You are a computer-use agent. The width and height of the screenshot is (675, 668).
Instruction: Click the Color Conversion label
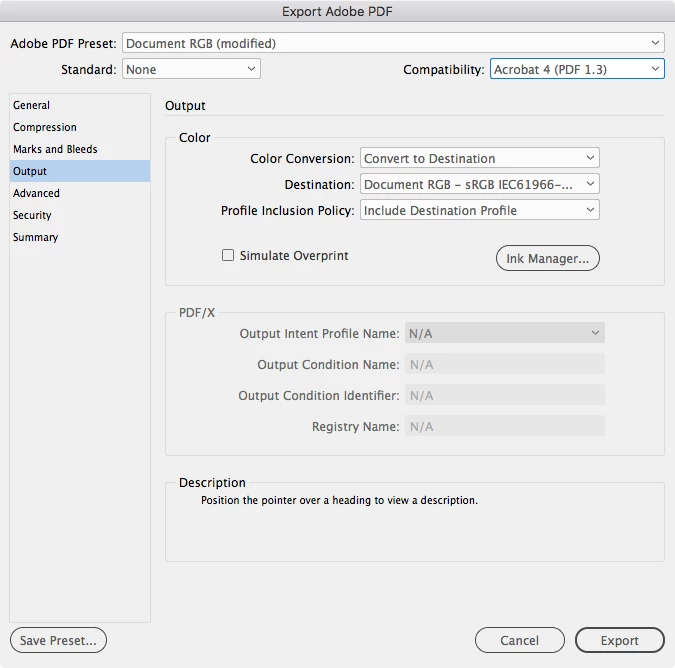(x=302, y=159)
